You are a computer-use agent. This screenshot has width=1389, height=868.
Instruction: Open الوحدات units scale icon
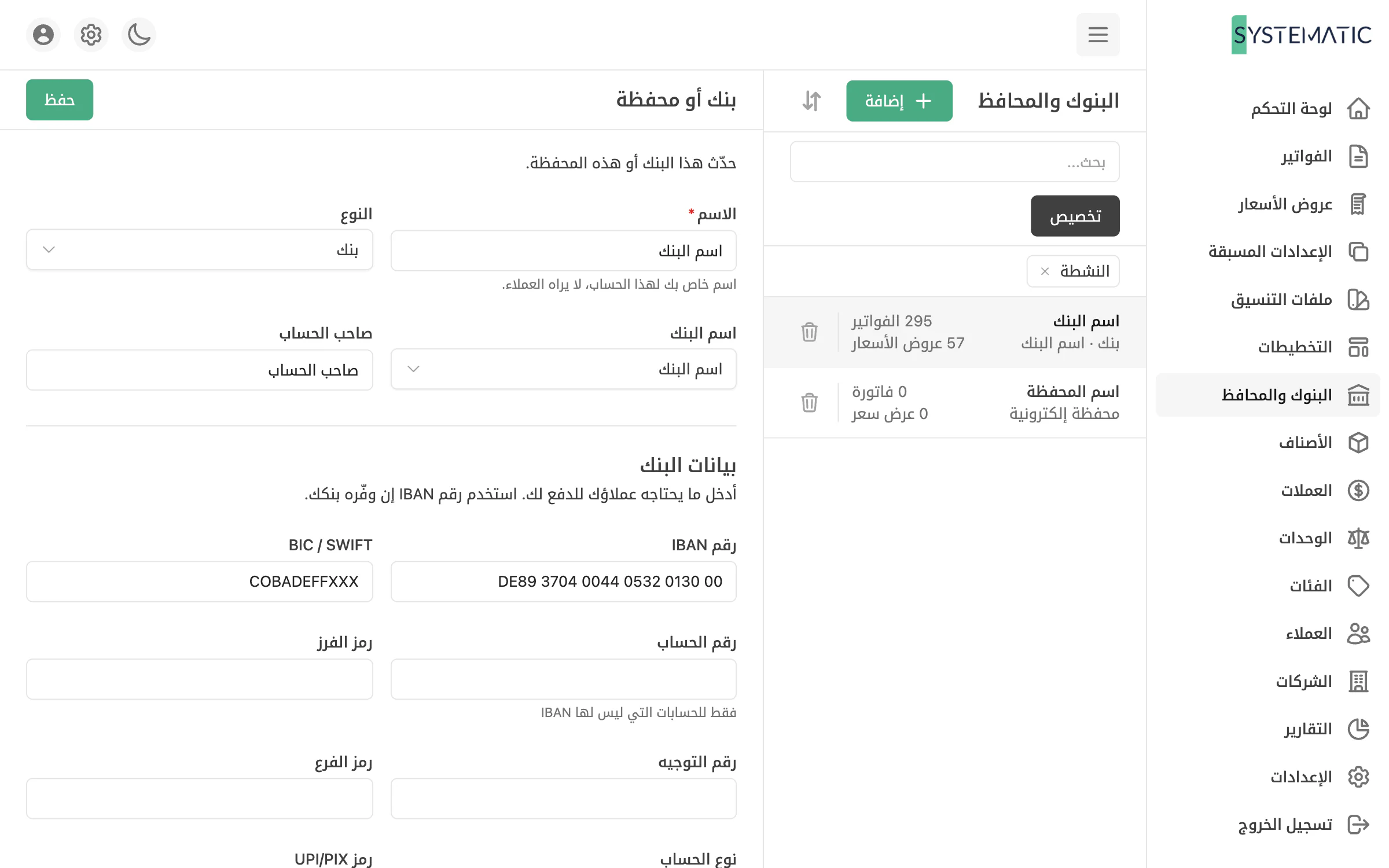(1358, 538)
